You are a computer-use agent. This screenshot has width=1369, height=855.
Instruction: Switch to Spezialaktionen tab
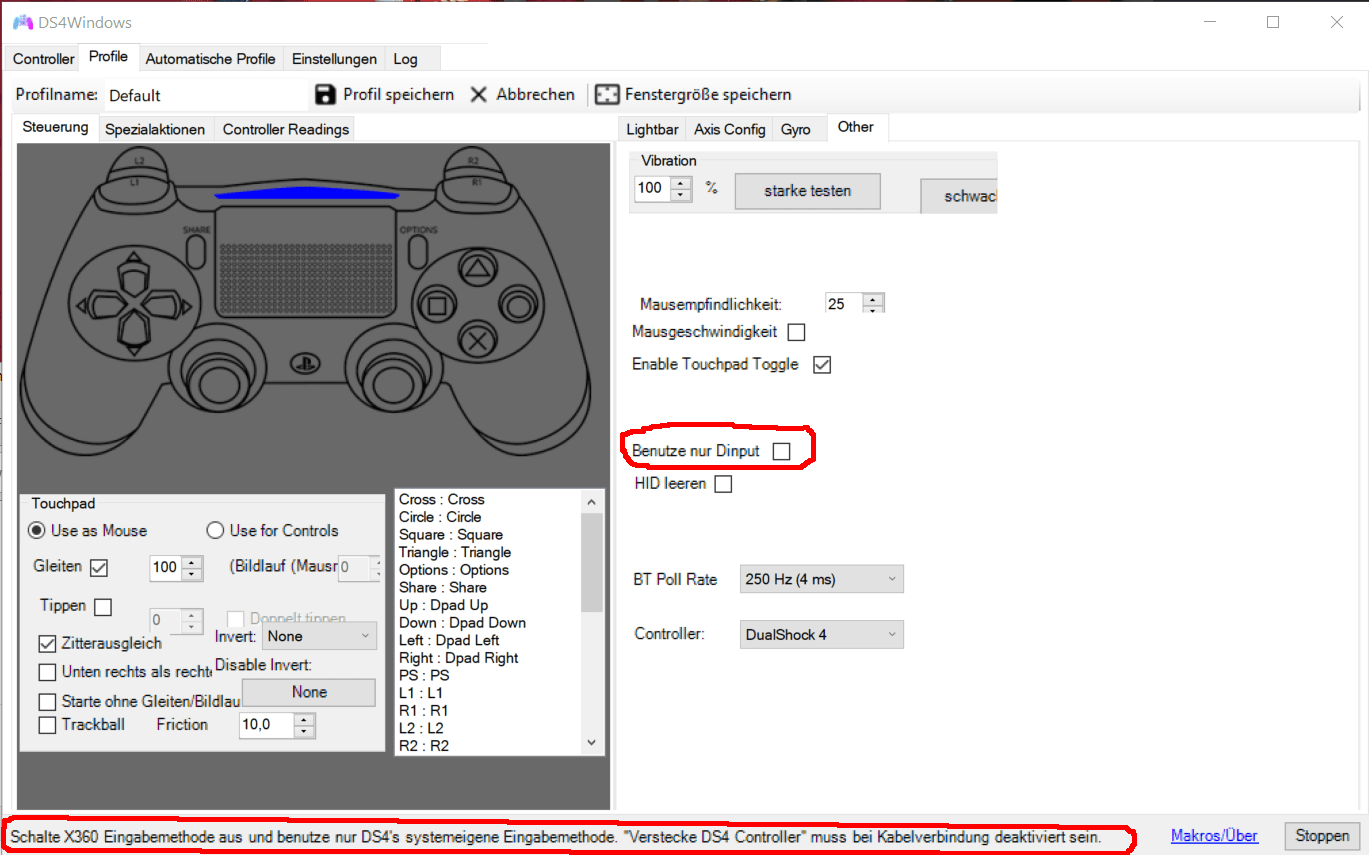(156, 129)
